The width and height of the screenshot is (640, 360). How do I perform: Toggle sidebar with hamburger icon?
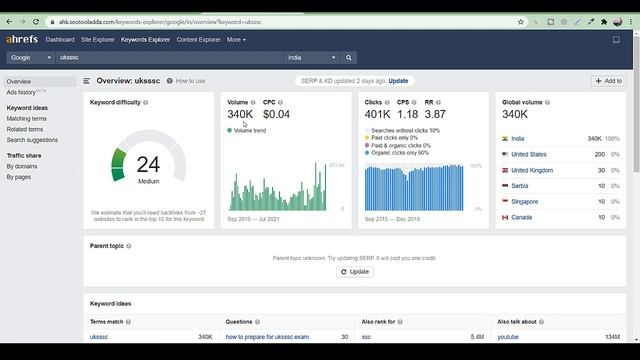[x=87, y=81]
